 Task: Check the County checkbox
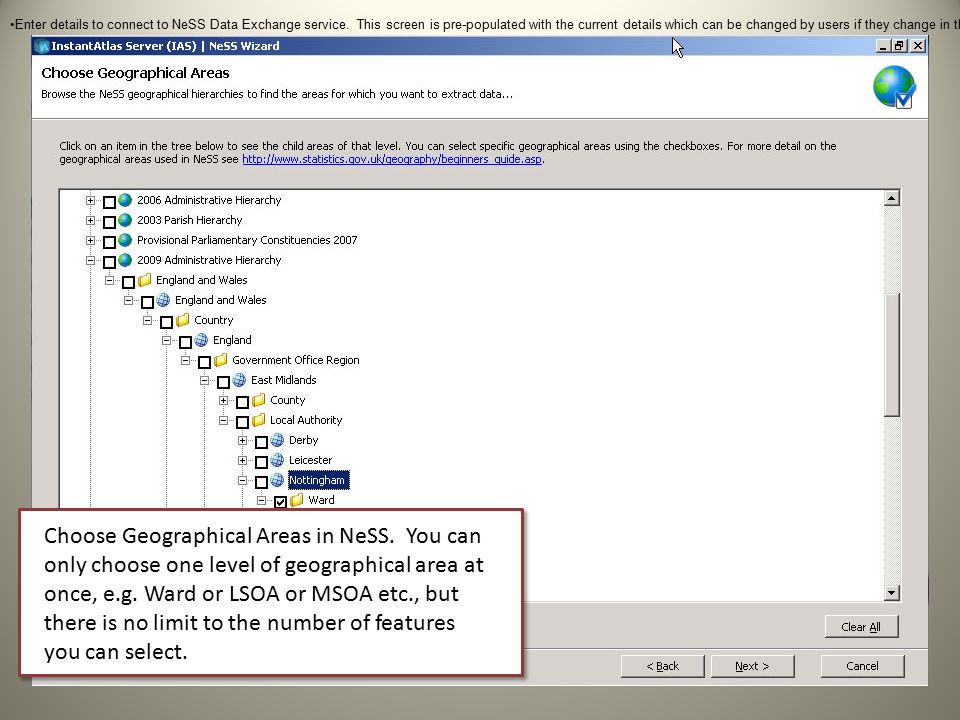point(242,402)
